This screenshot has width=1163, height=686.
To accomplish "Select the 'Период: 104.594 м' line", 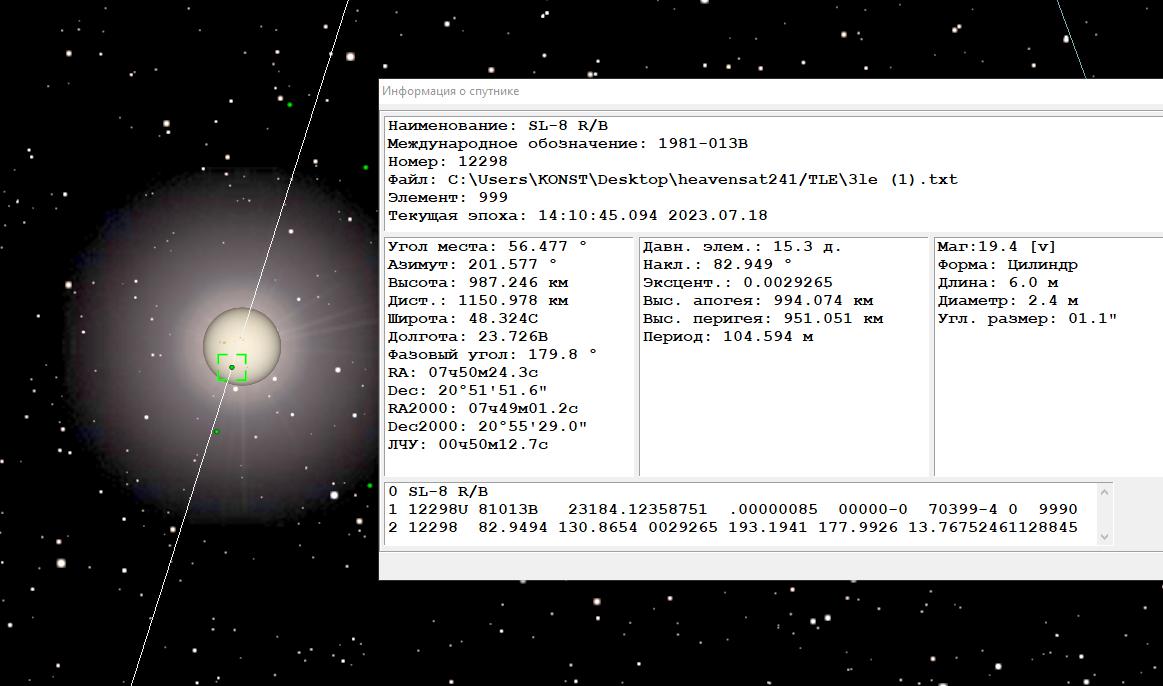I will click(728, 336).
